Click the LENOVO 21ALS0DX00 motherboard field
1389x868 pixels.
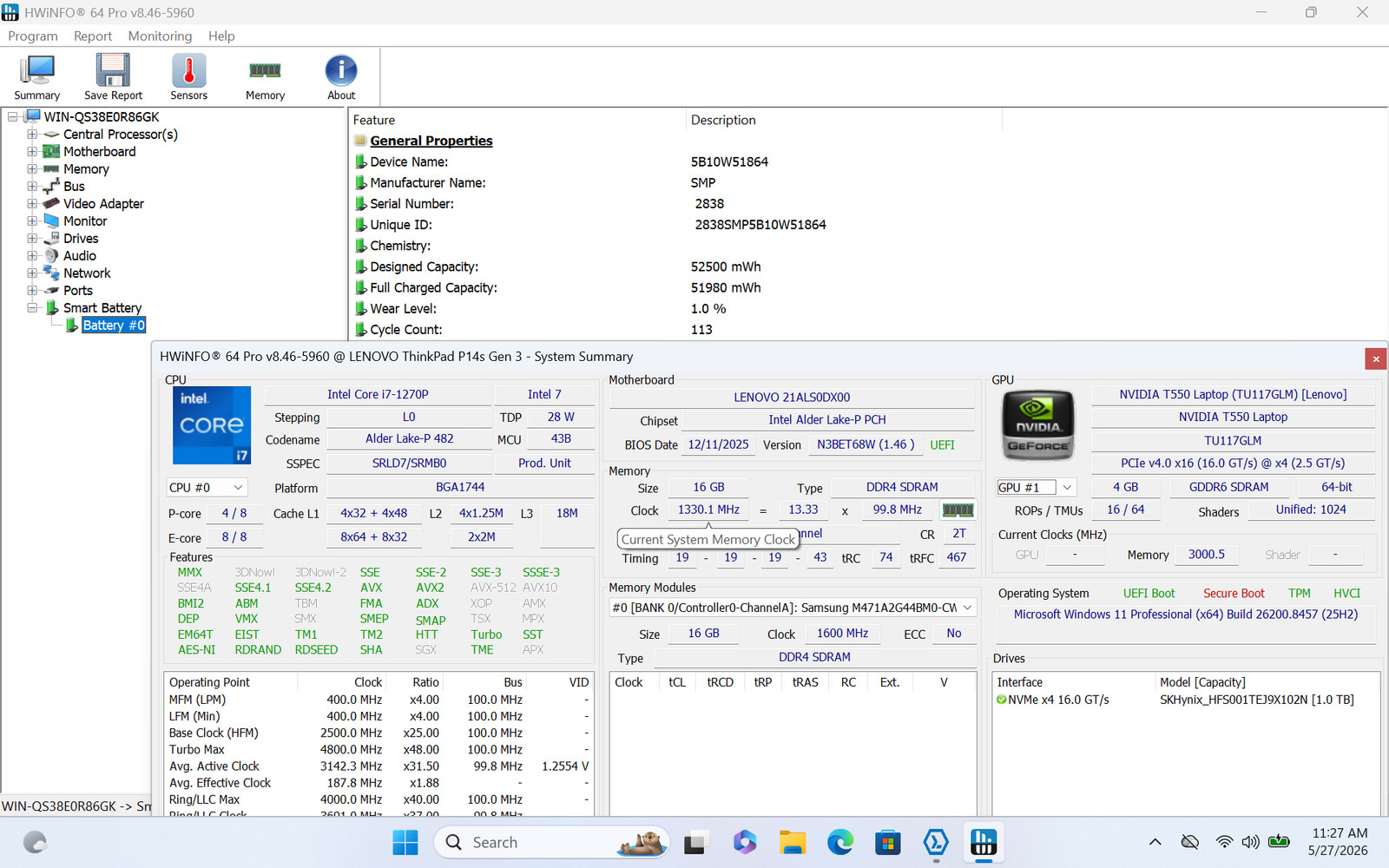coord(792,397)
